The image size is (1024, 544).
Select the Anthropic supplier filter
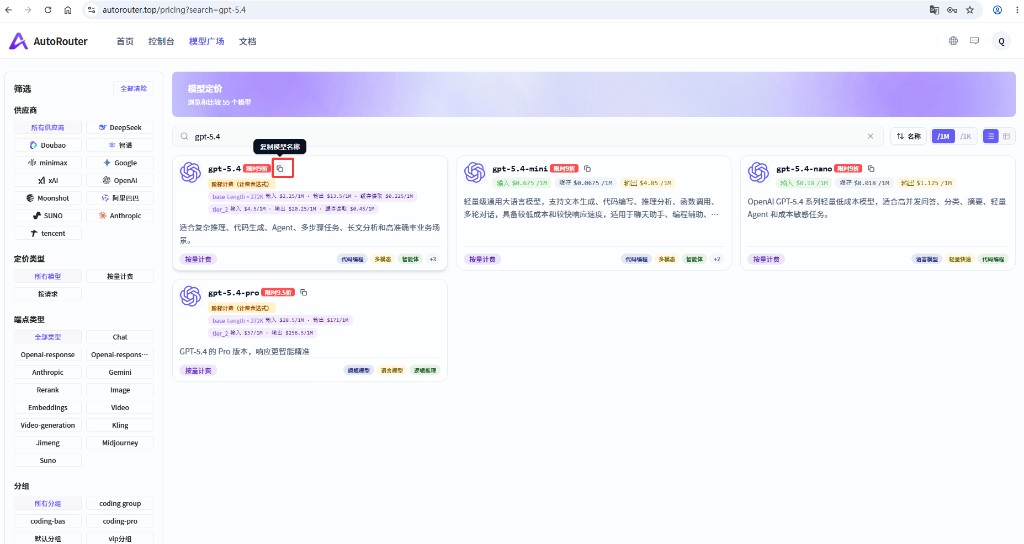(120, 216)
